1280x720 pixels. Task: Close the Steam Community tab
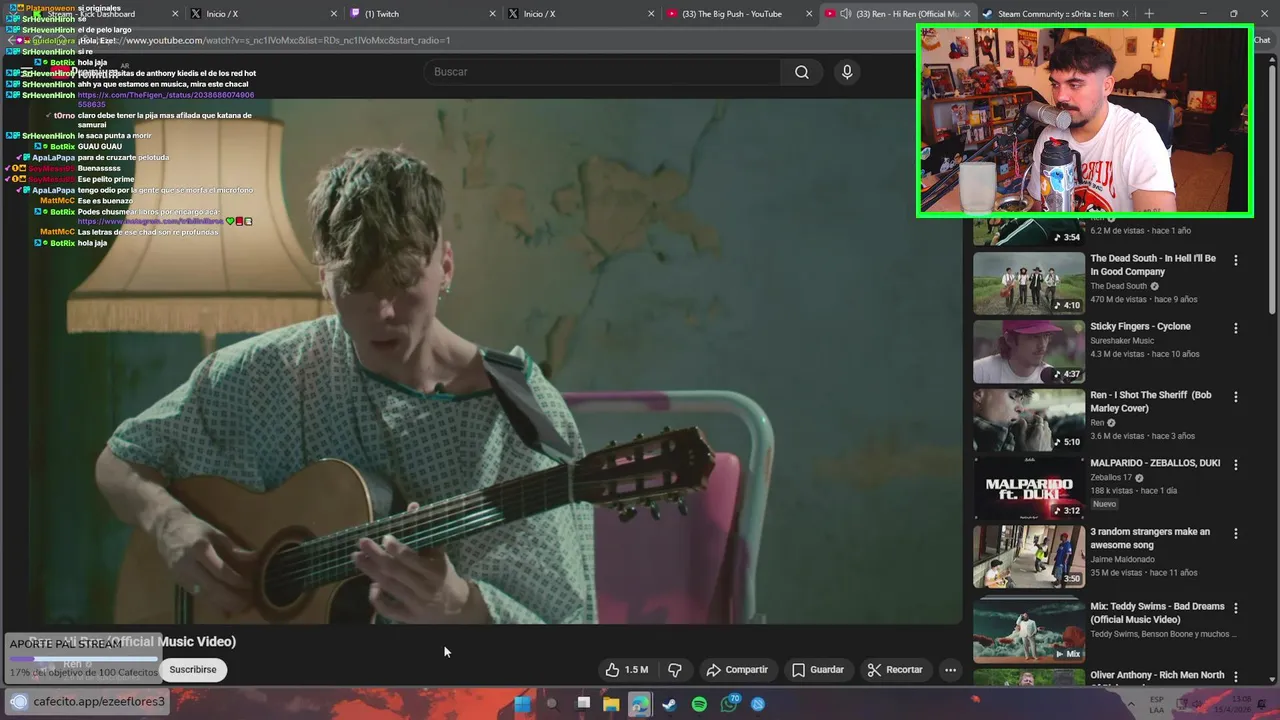click(1125, 14)
